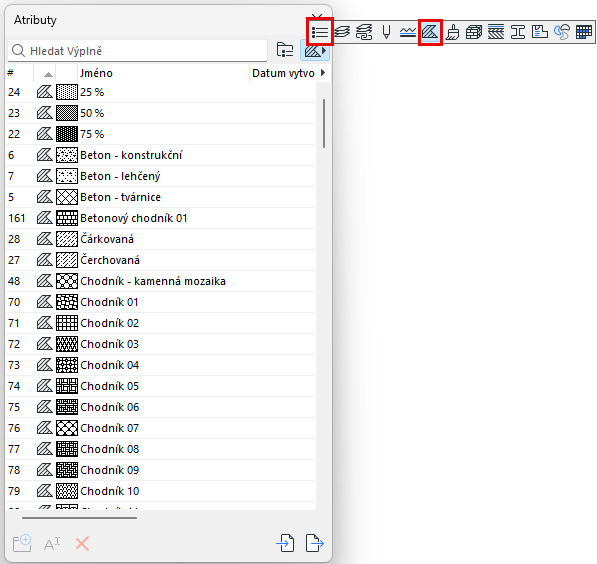Viewport: 597px width, 564px height.
Task: Select the Profiles I-beam icon
Action: [518, 32]
